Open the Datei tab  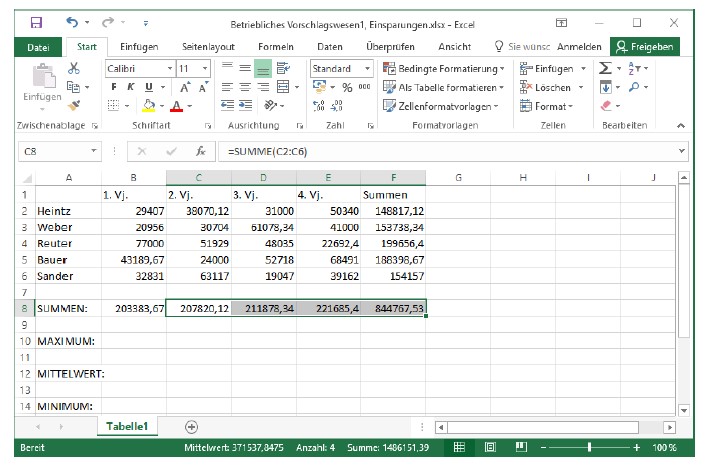tap(38, 47)
